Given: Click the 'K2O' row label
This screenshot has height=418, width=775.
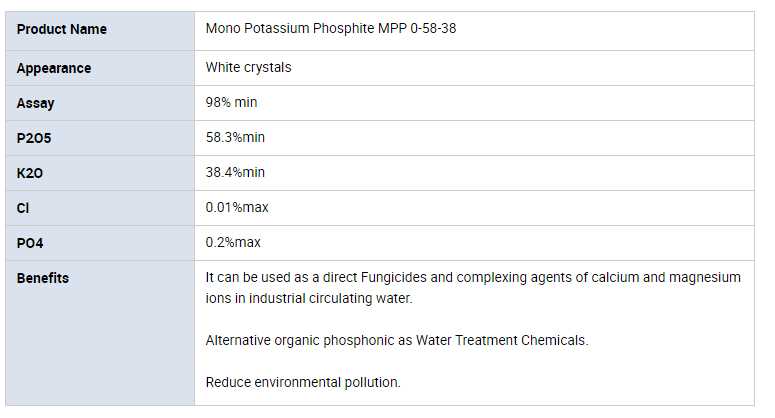Looking at the screenshot, I should point(30,173).
